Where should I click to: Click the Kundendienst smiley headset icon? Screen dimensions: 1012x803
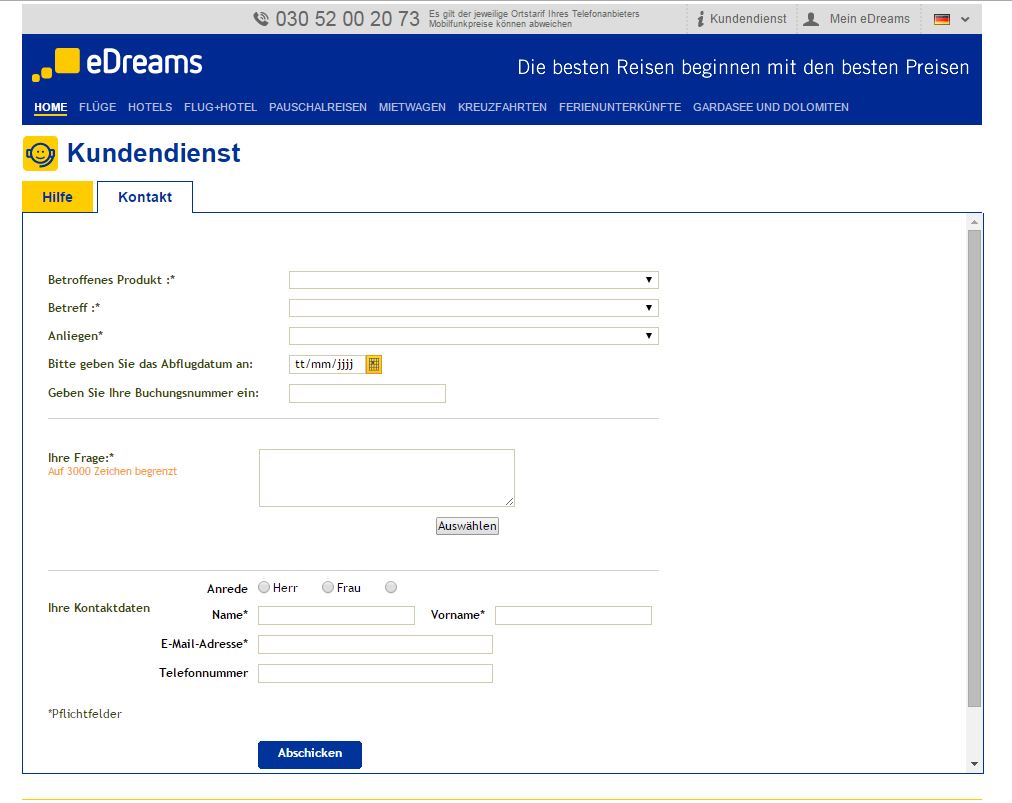[40, 154]
